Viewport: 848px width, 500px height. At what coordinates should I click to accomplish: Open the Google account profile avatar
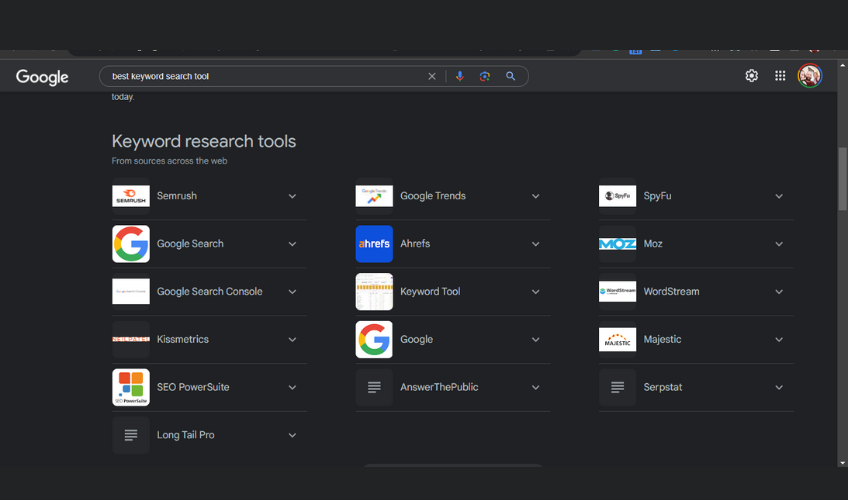tap(810, 76)
